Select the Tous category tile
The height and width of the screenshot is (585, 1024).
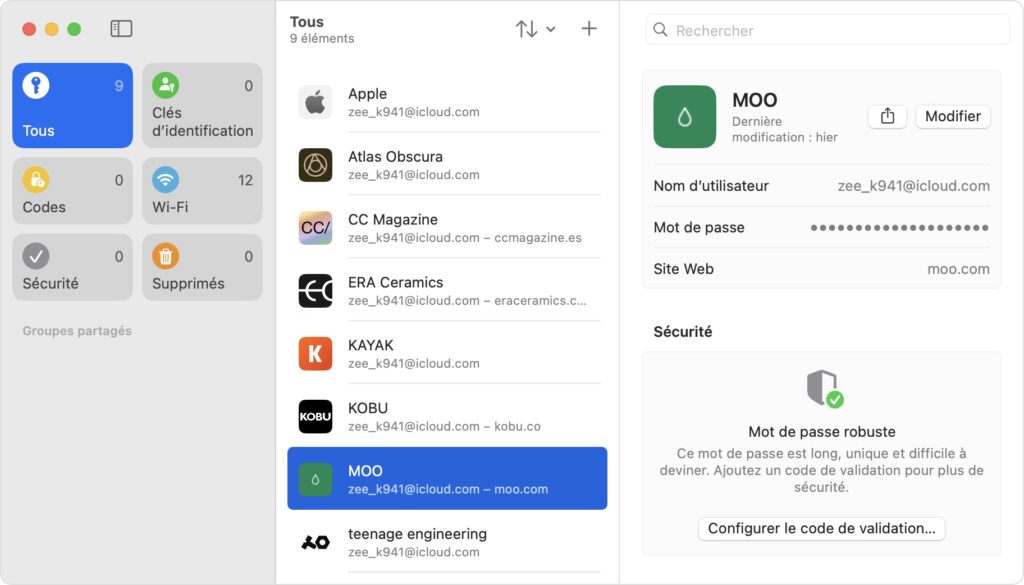click(x=73, y=106)
